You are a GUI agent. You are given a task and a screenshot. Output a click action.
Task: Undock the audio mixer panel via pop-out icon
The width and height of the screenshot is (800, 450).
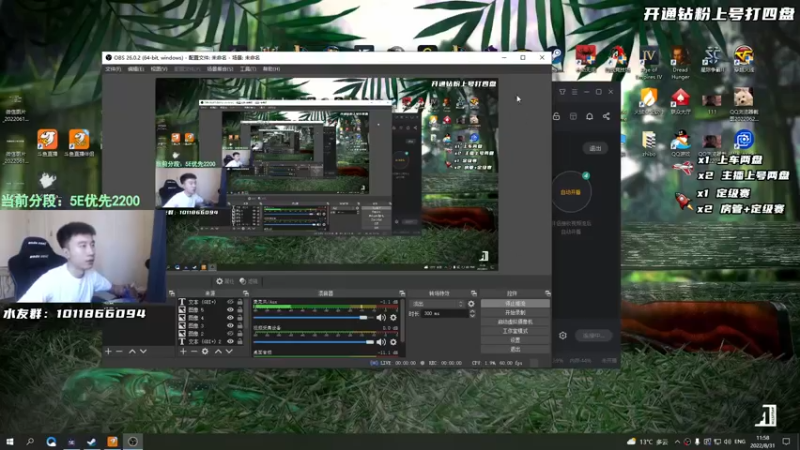tap(402, 293)
